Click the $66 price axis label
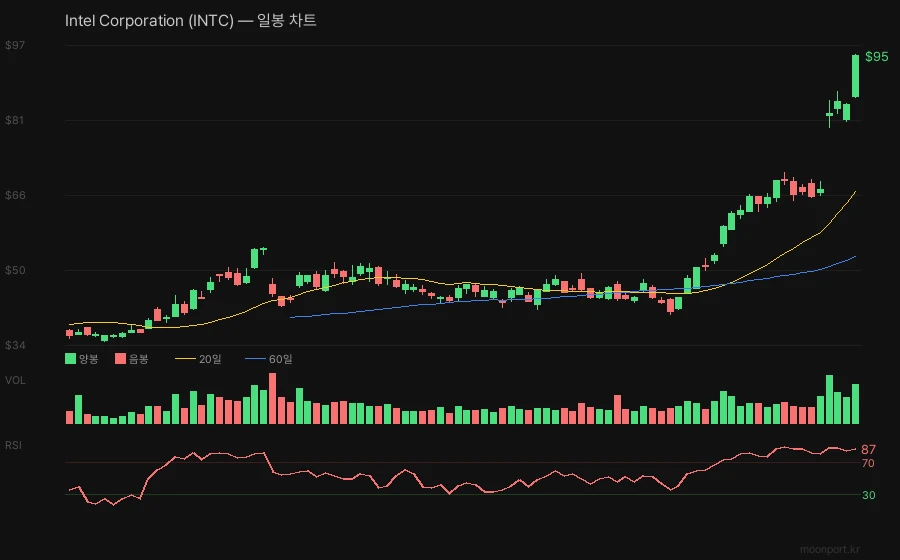The height and width of the screenshot is (560, 900). [15, 195]
